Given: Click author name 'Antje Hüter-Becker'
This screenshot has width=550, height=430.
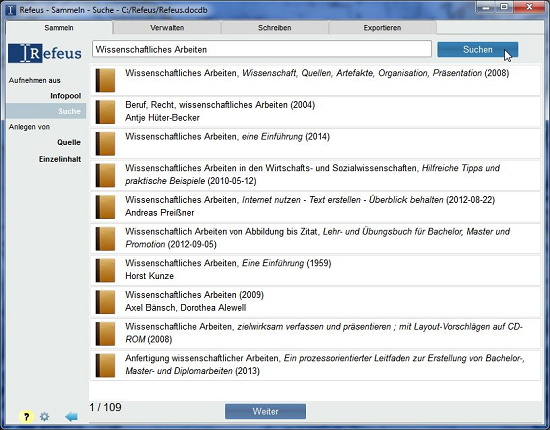Looking at the screenshot, I should [162, 118].
